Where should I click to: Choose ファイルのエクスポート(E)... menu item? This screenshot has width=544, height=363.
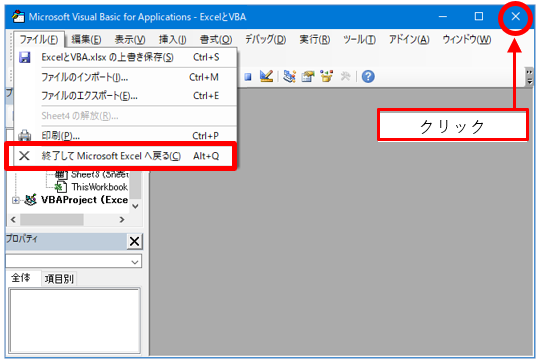[126, 96]
